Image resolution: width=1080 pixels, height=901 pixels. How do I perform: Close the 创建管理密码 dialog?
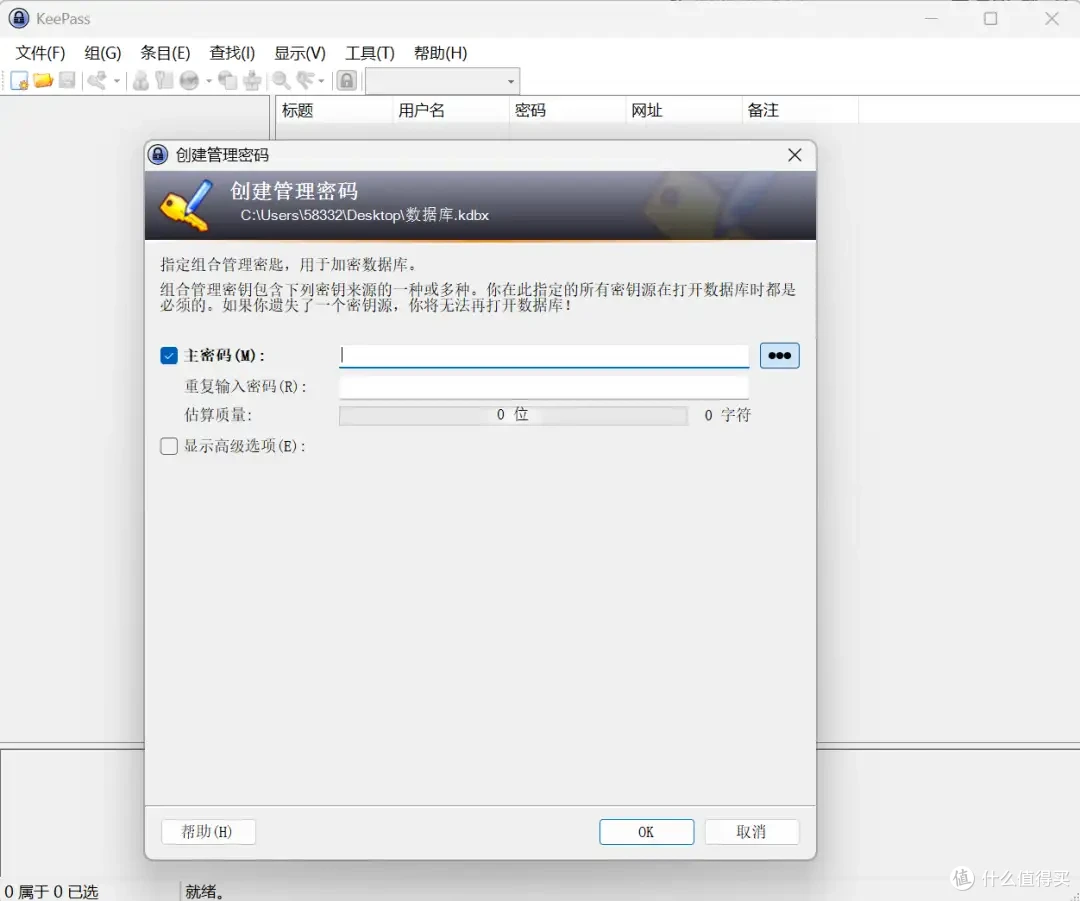(x=795, y=155)
